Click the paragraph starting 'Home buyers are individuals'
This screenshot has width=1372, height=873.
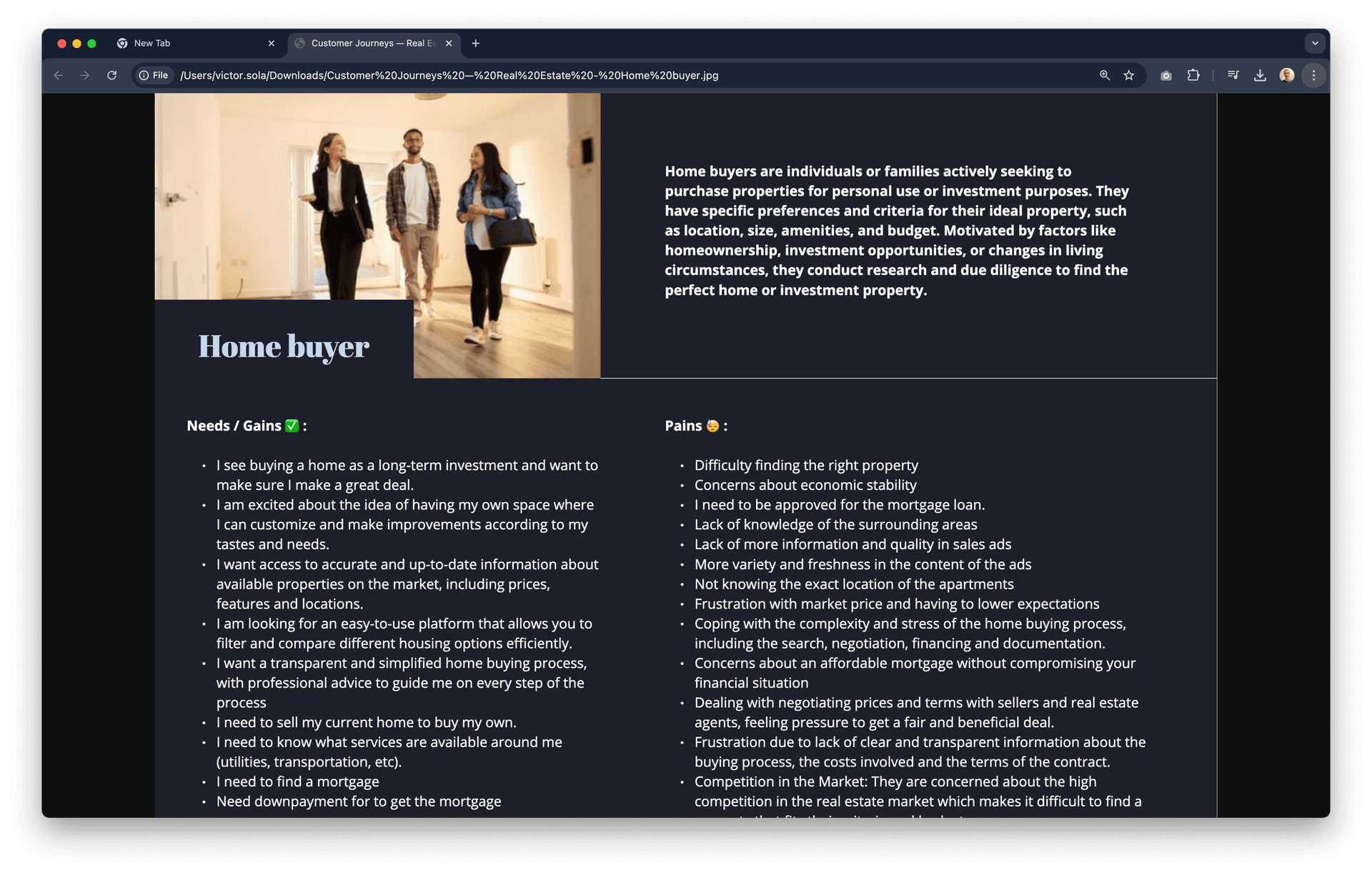tap(897, 230)
